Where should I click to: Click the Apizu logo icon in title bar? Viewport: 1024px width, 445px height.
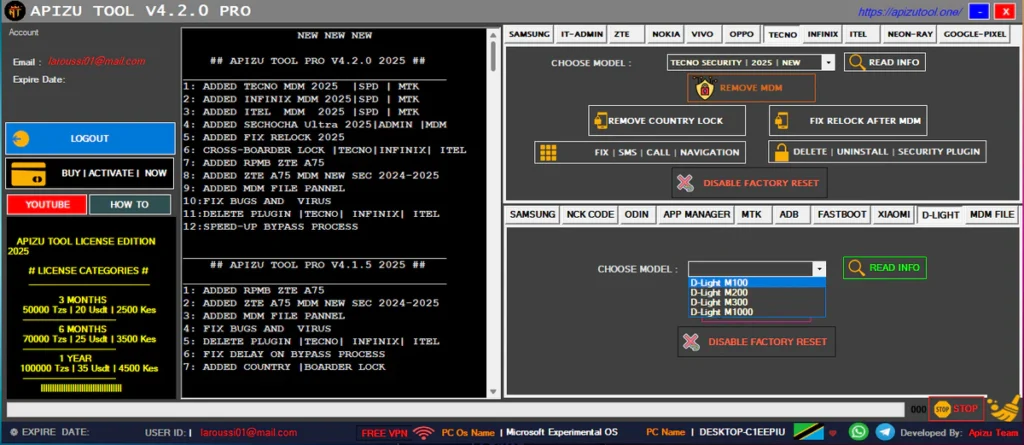click(x=14, y=11)
